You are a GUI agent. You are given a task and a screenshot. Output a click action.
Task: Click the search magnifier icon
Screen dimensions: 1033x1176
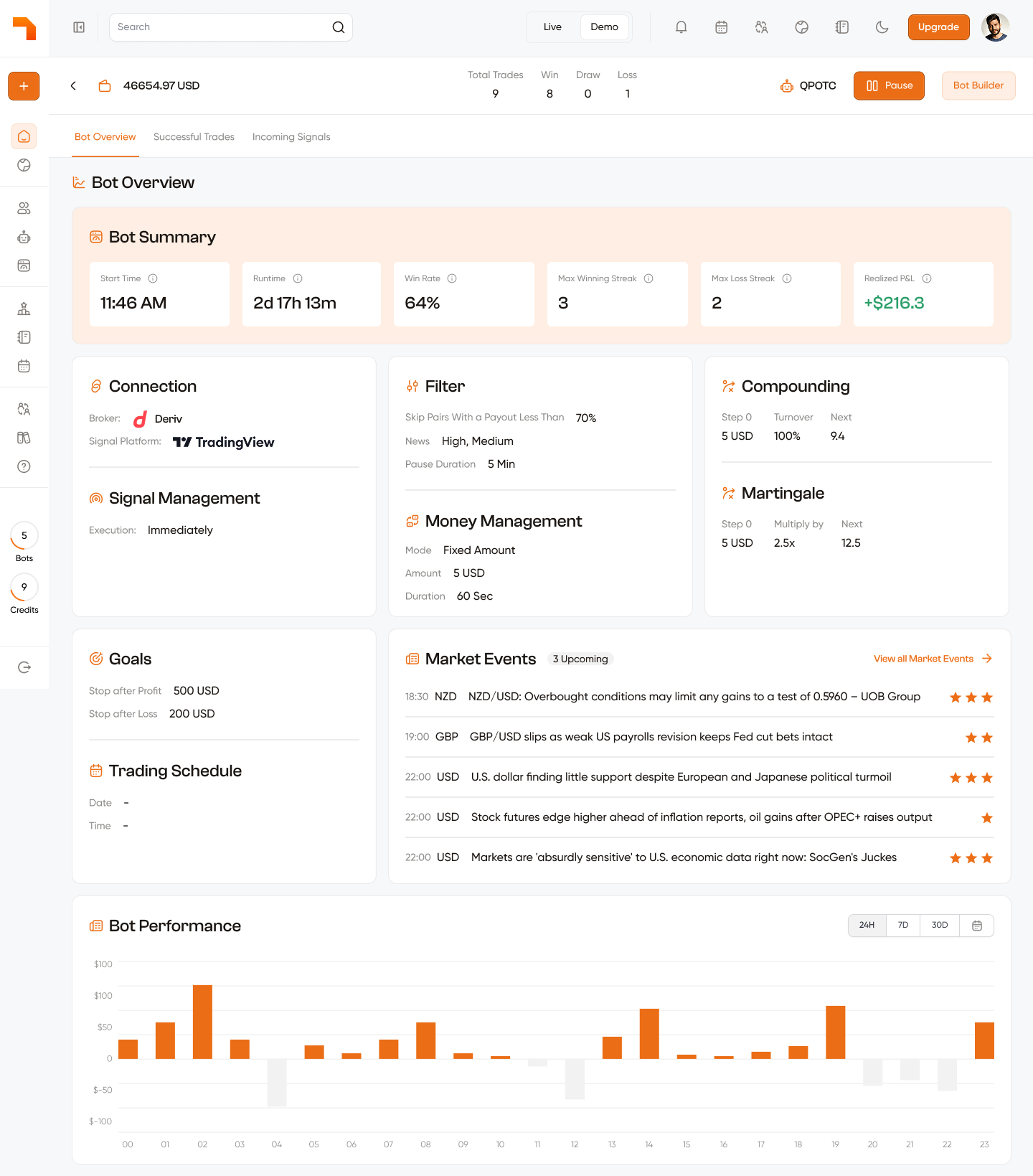point(339,27)
